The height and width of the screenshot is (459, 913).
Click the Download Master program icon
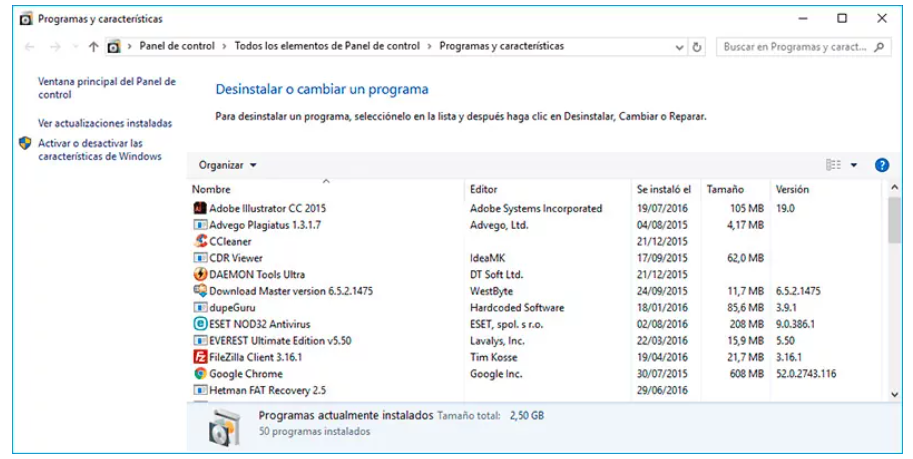tap(200, 290)
